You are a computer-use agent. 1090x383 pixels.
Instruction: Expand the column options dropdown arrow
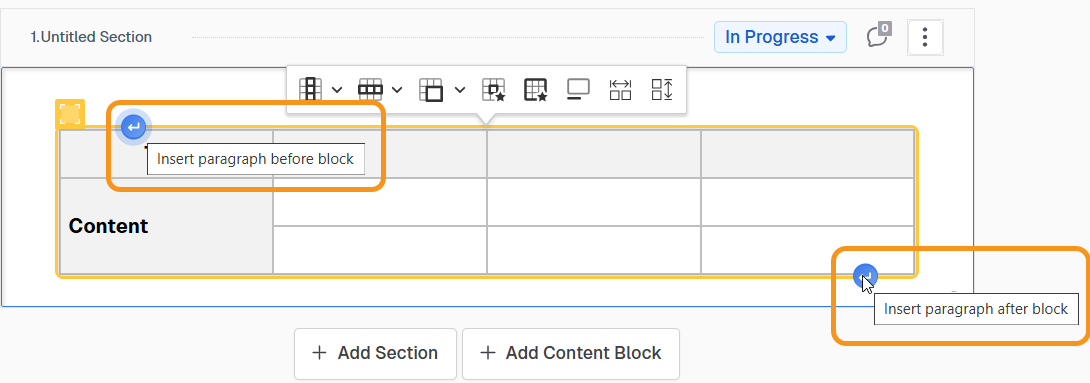click(337, 90)
